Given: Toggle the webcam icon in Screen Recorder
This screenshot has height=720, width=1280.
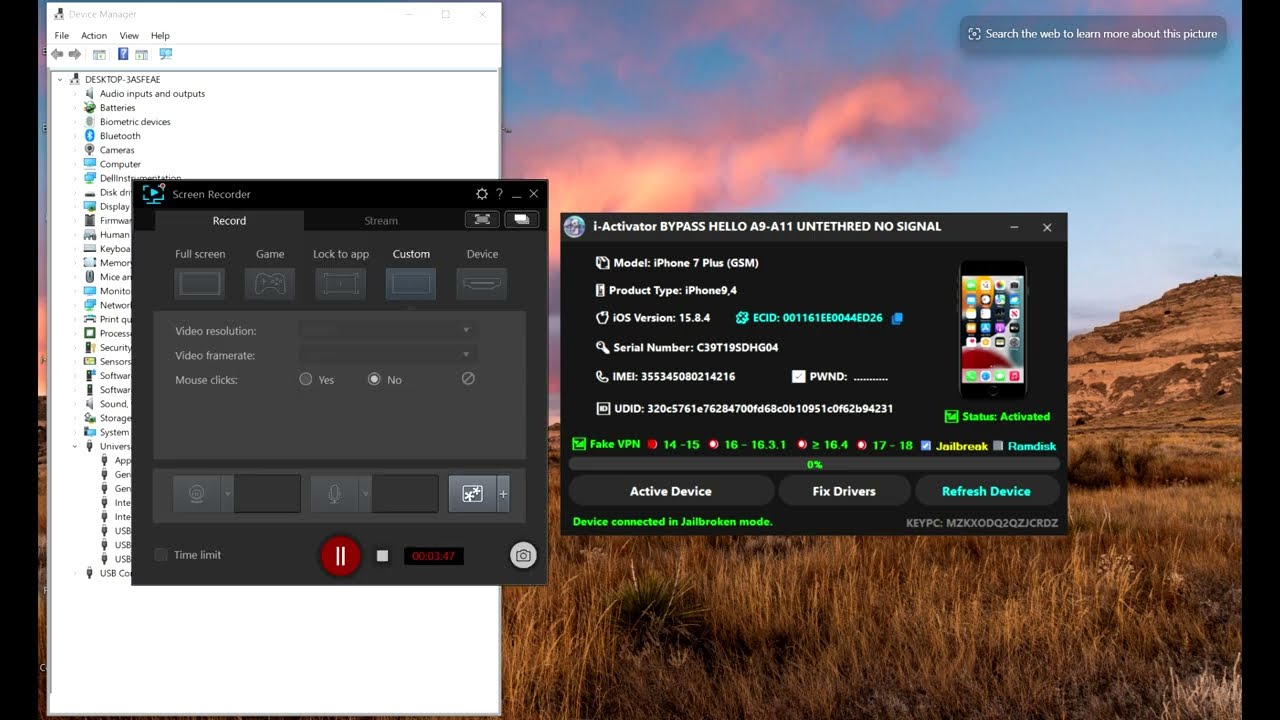Looking at the screenshot, I should point(197,493).
